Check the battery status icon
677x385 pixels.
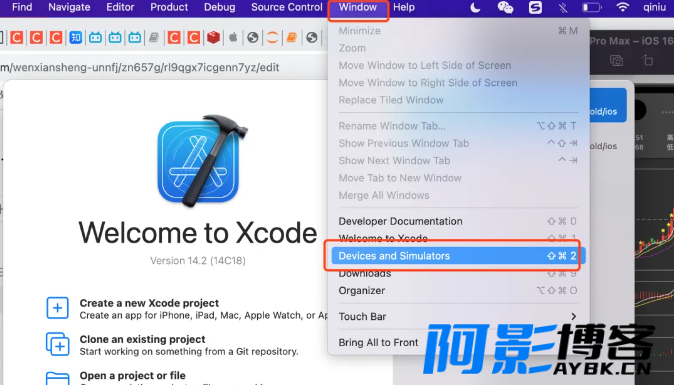(592, 7)
